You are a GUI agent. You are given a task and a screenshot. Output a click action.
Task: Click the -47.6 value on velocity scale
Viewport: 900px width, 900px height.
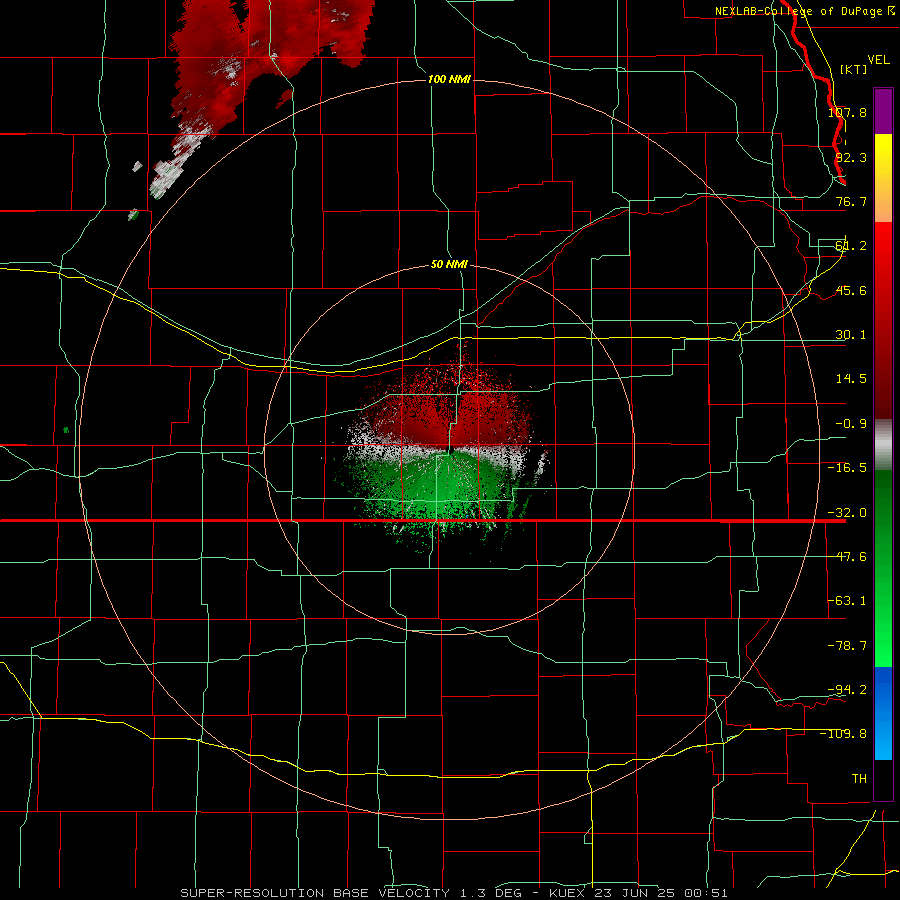click(x=847, y=557)
